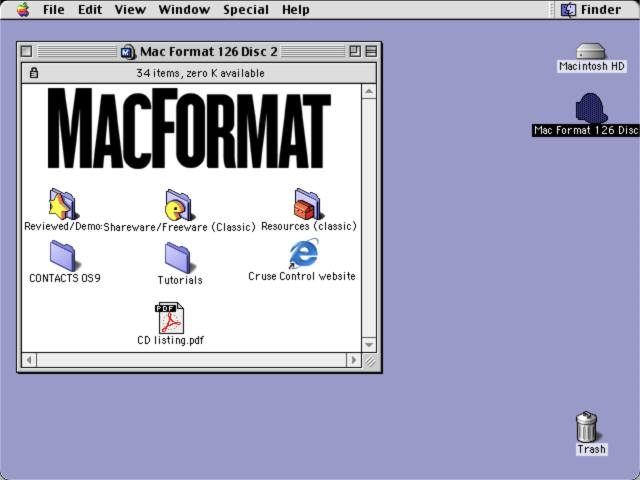Click the window resize grip corner
This screenshot has height=480, width=640.
pos(370,361)
